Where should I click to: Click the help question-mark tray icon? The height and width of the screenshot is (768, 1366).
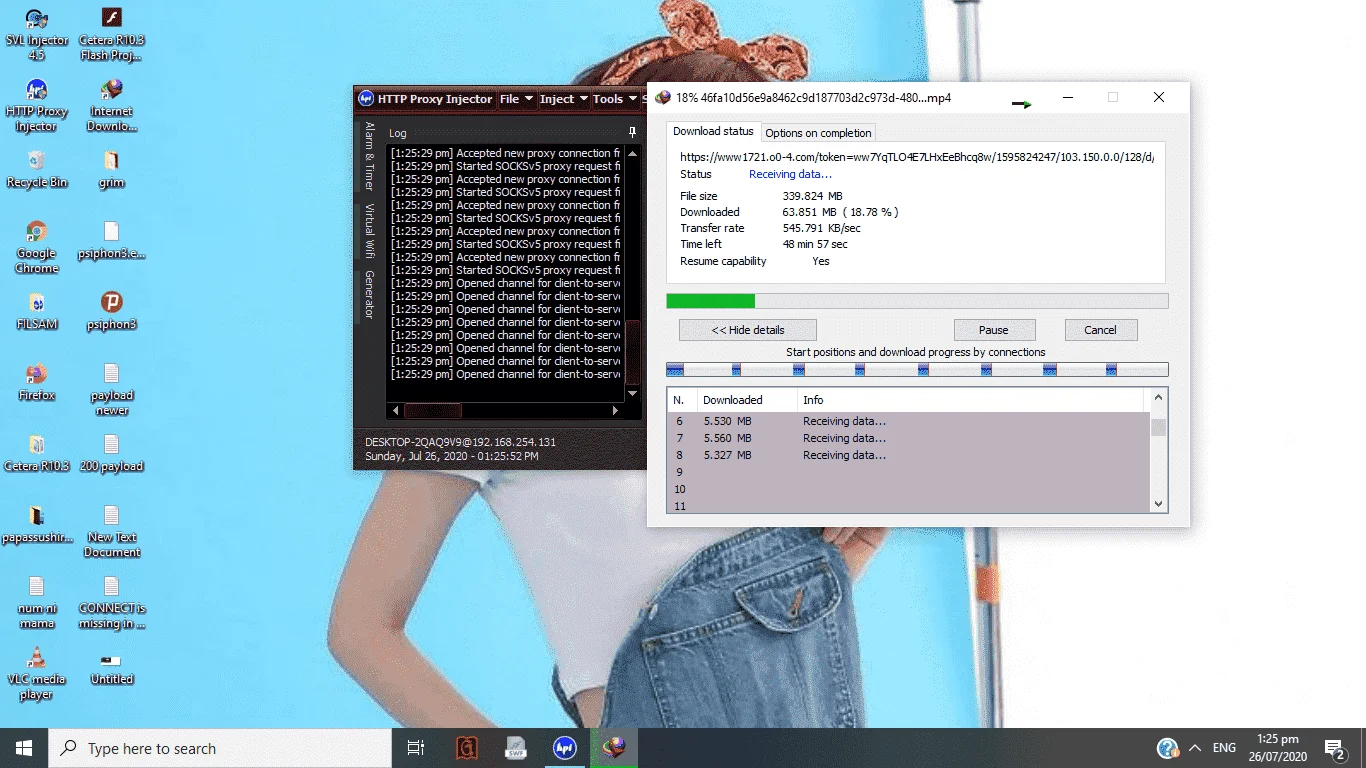click(1167, 748)
